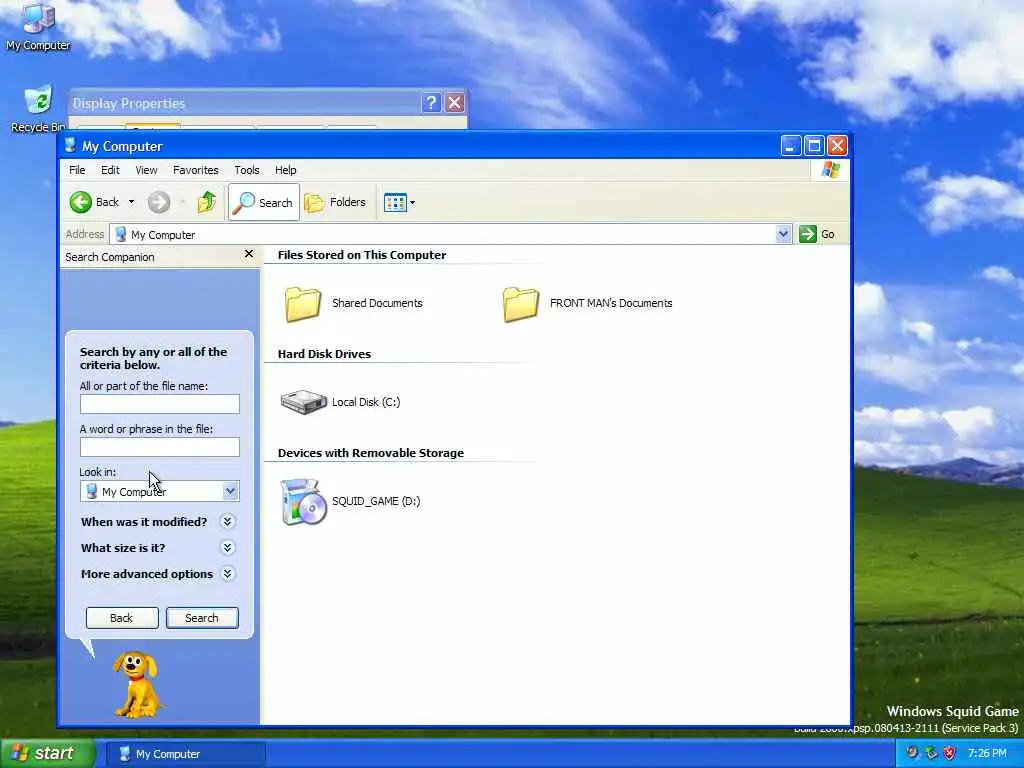This screenshot has height=768, width=1024.
Task: Select the Local Disk (C:) drive icon
Action: point(303,402)
